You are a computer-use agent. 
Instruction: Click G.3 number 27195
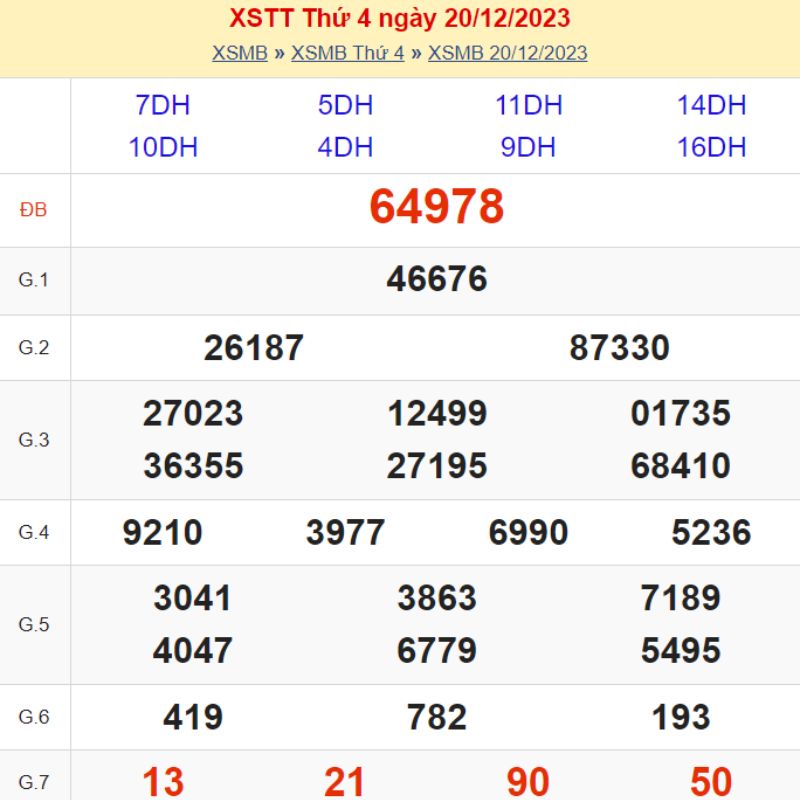tap(437, 466)
